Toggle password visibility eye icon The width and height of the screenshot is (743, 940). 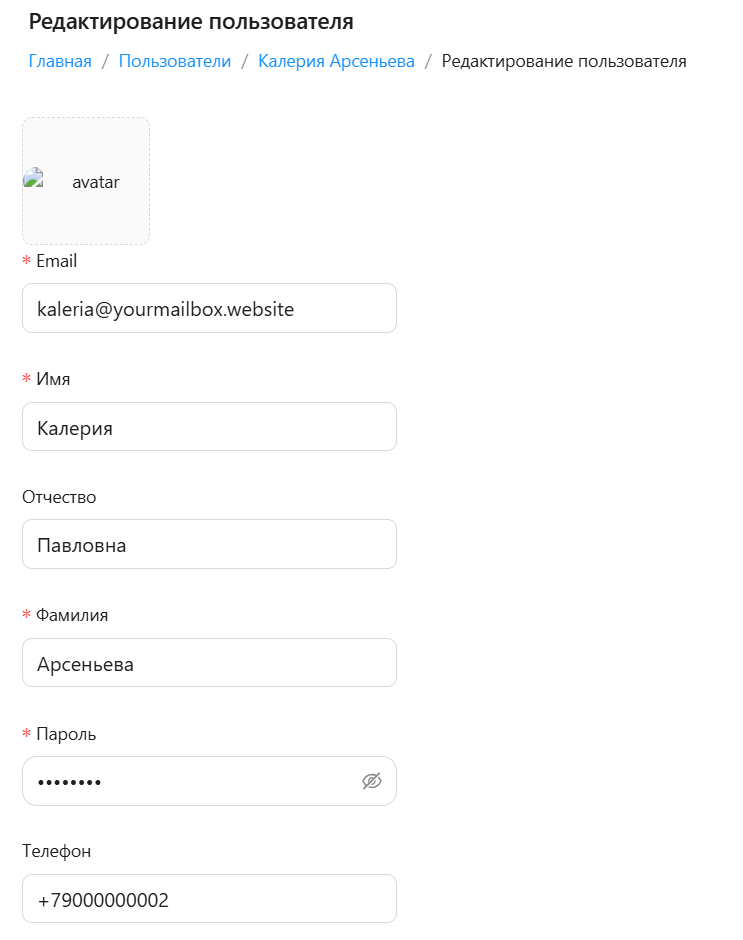[x=372, y=781]
